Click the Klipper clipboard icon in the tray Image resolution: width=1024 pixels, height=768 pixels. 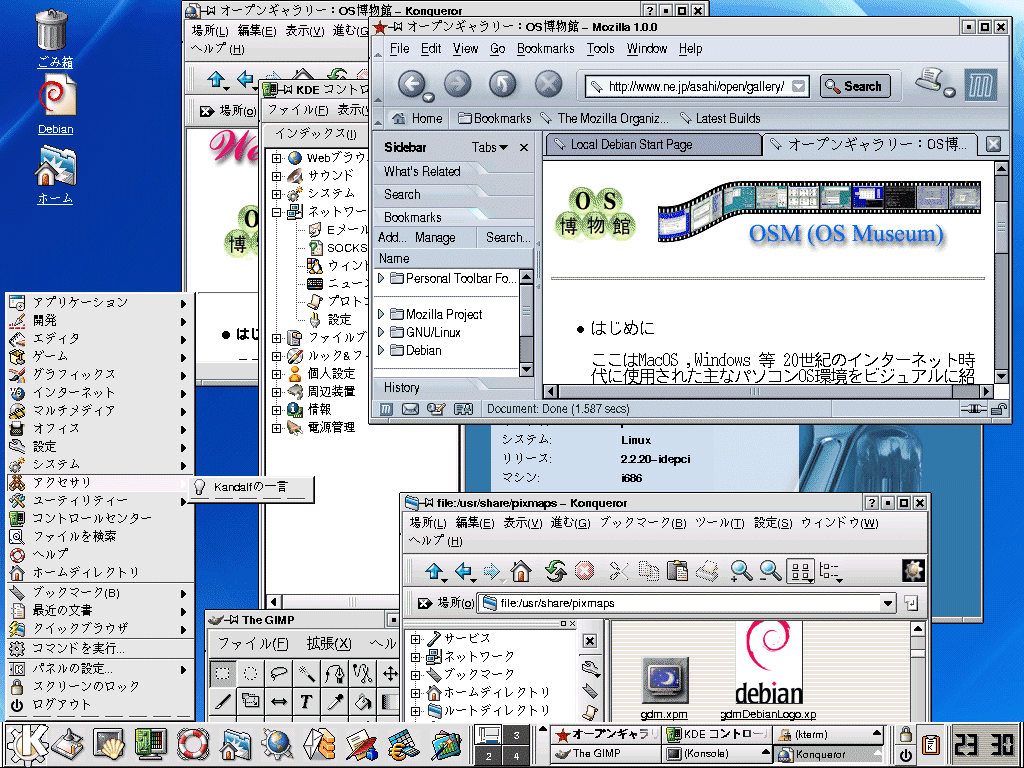[x=930, y=744]
